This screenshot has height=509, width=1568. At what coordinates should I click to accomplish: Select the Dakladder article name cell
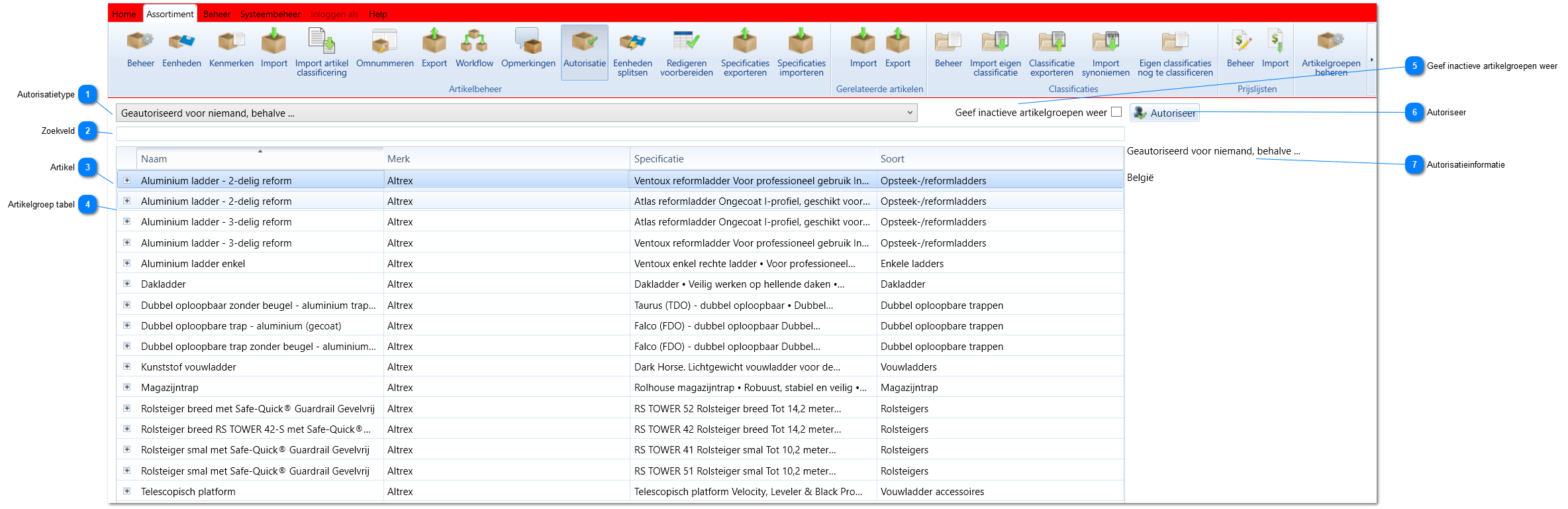[260, 284]
